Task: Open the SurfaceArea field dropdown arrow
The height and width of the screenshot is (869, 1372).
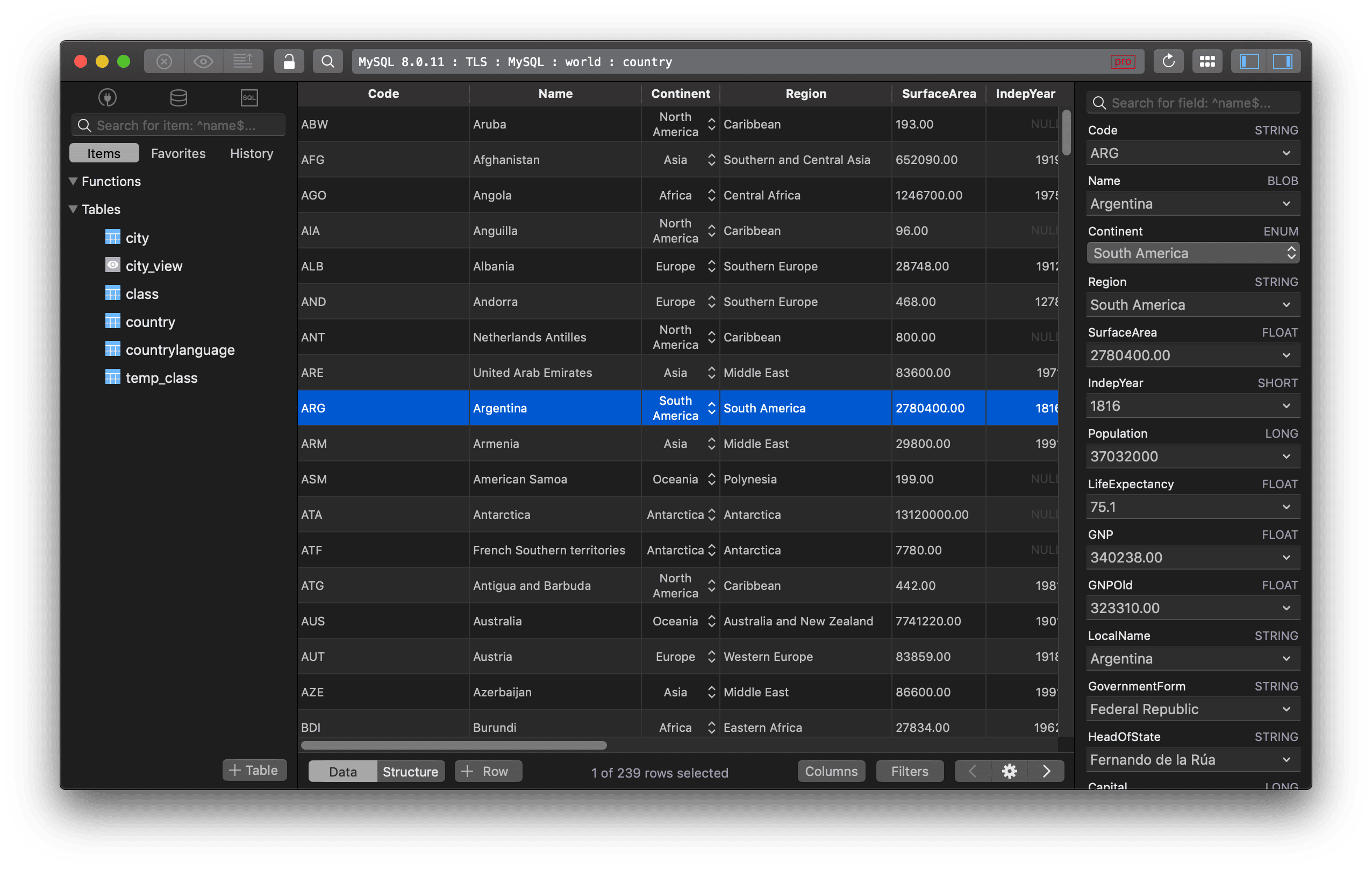Action: [x=1287, y=355]
